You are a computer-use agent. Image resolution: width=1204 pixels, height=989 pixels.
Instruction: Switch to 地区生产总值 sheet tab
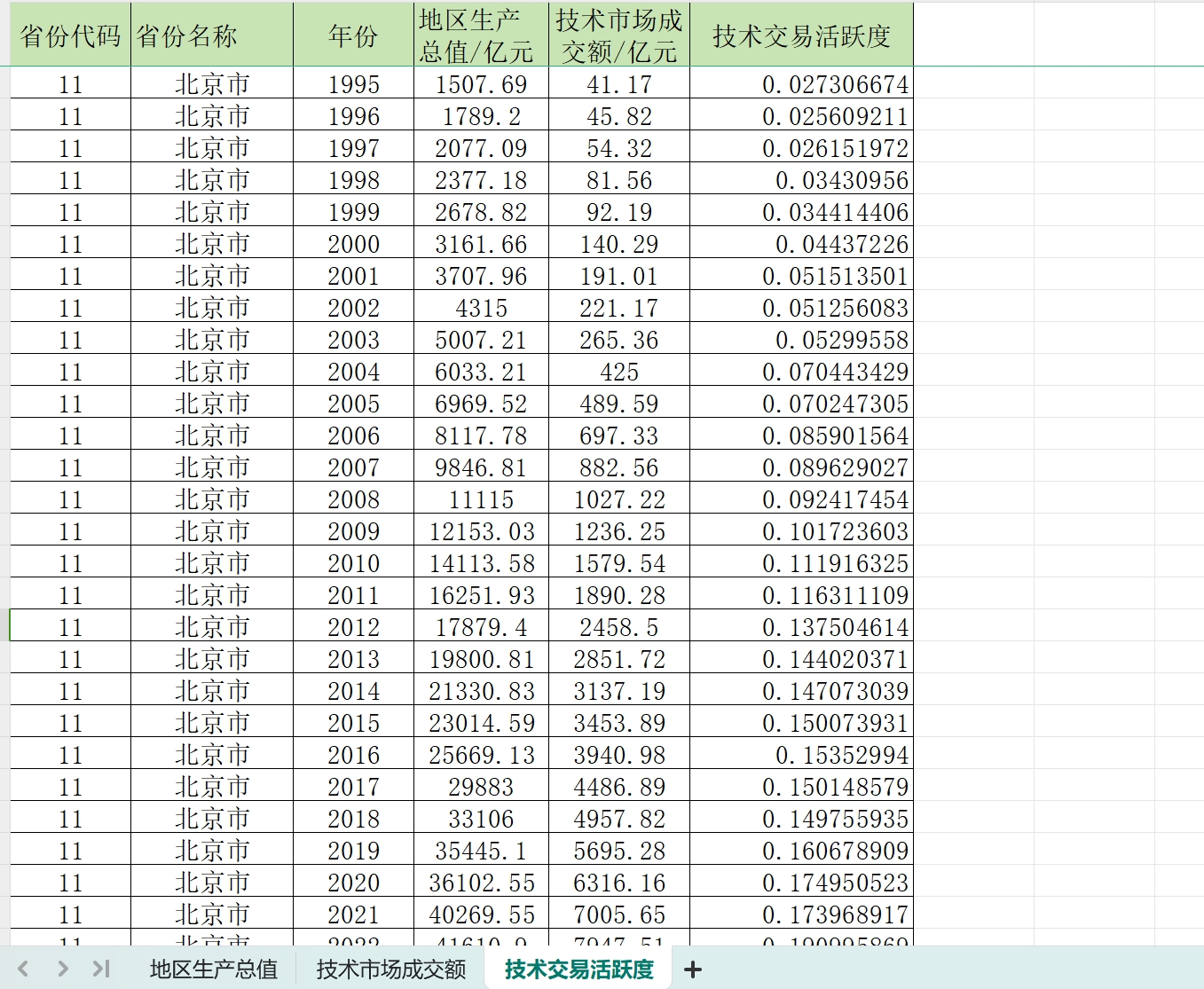click(x=214, y=969)
